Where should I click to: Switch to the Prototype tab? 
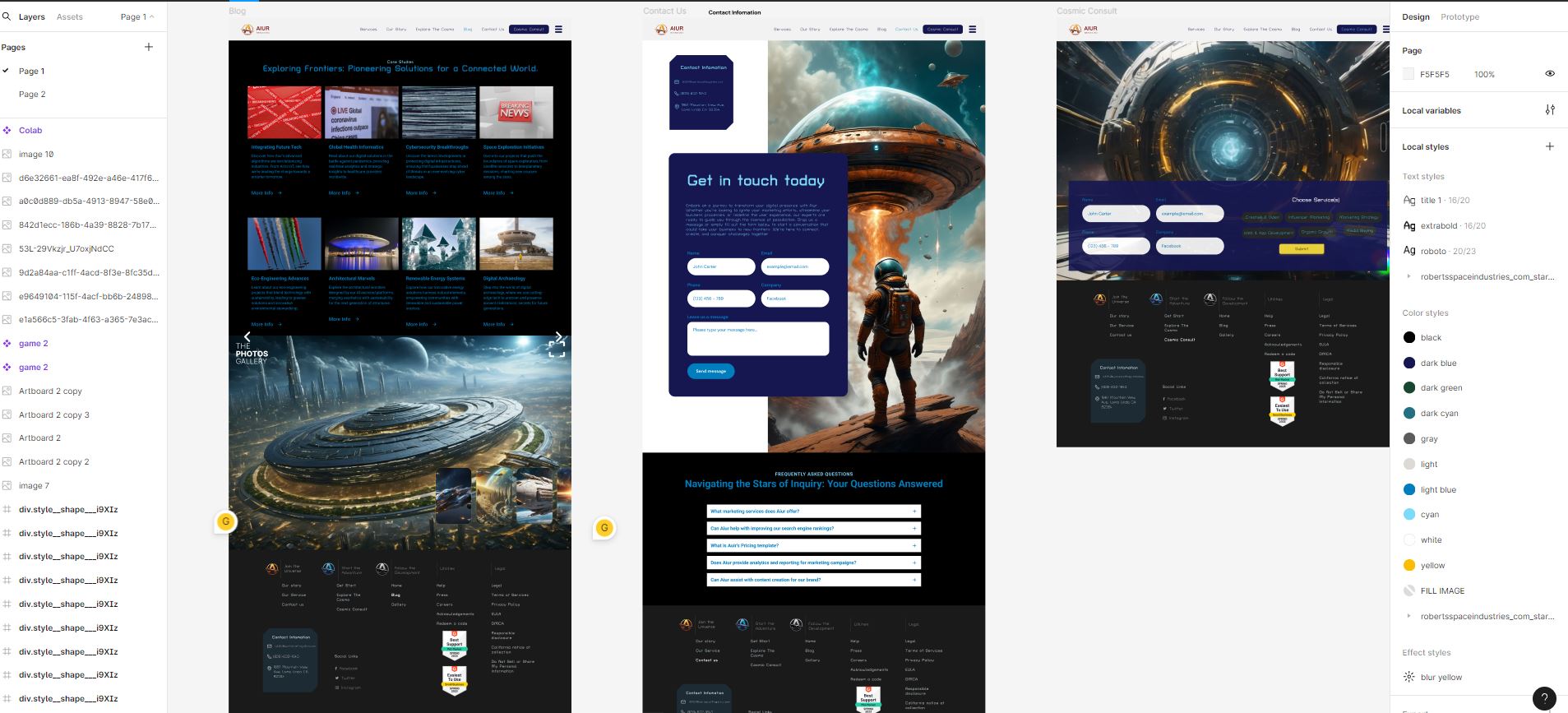click(x=1460, y=16)
